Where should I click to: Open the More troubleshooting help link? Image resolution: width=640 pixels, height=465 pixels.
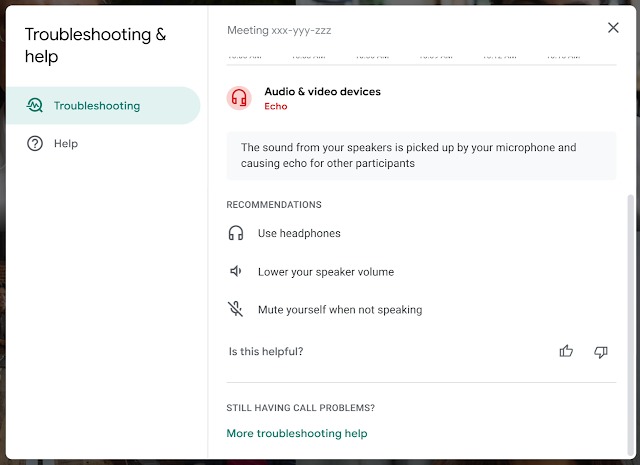(297, 433)
